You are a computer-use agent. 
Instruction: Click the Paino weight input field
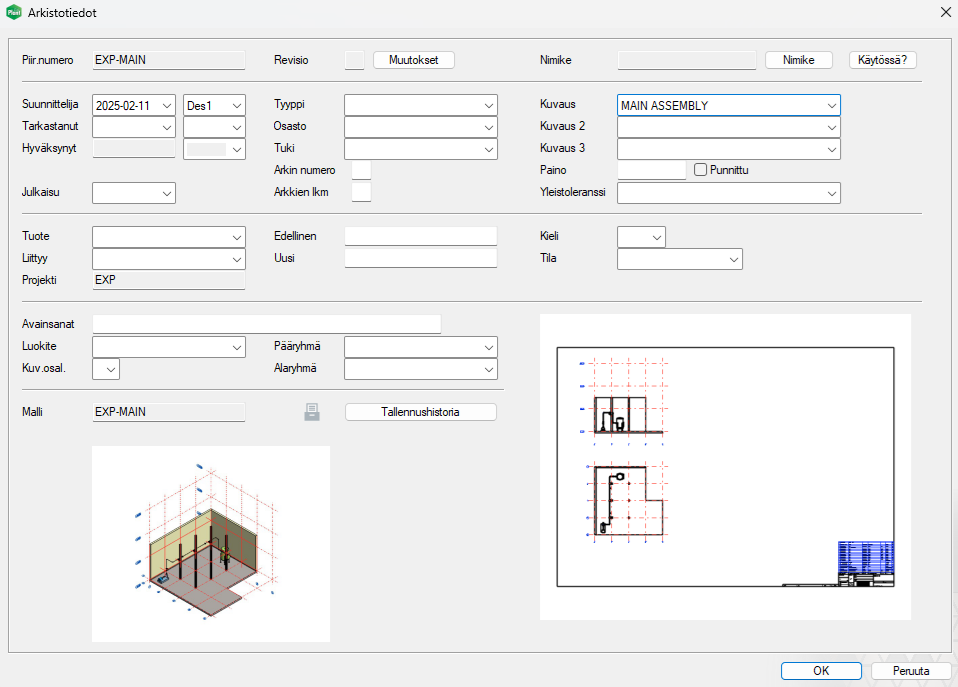pyautogui.click(x=651, y=170)
